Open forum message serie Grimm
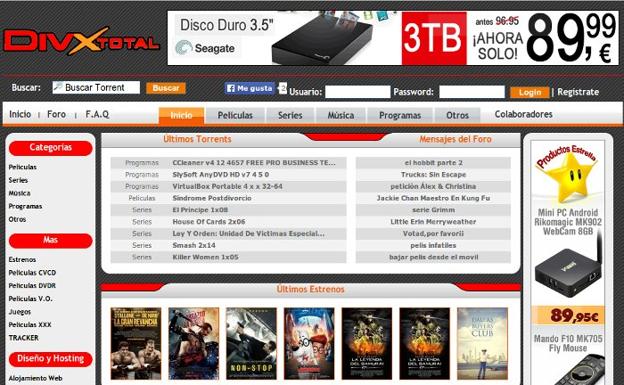The width and height of the screenshot is (624, 385). pos(433,210)
